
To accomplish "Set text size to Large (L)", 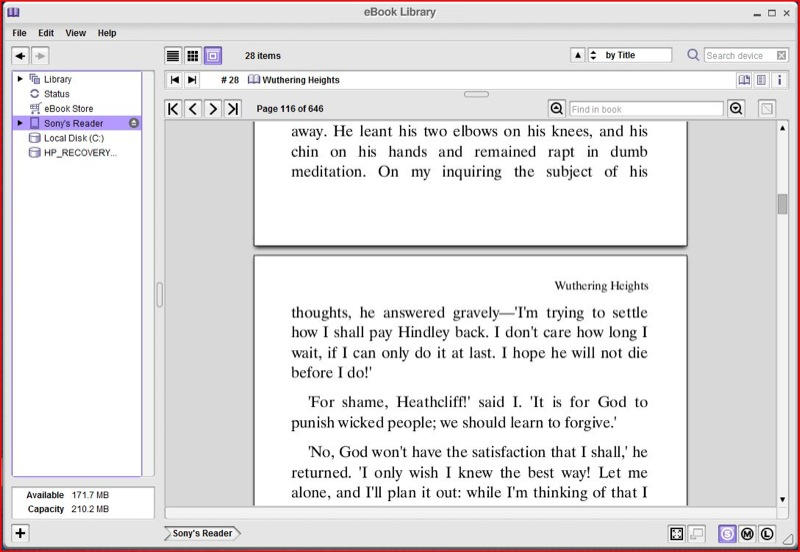I will click(x=767, y=534).
